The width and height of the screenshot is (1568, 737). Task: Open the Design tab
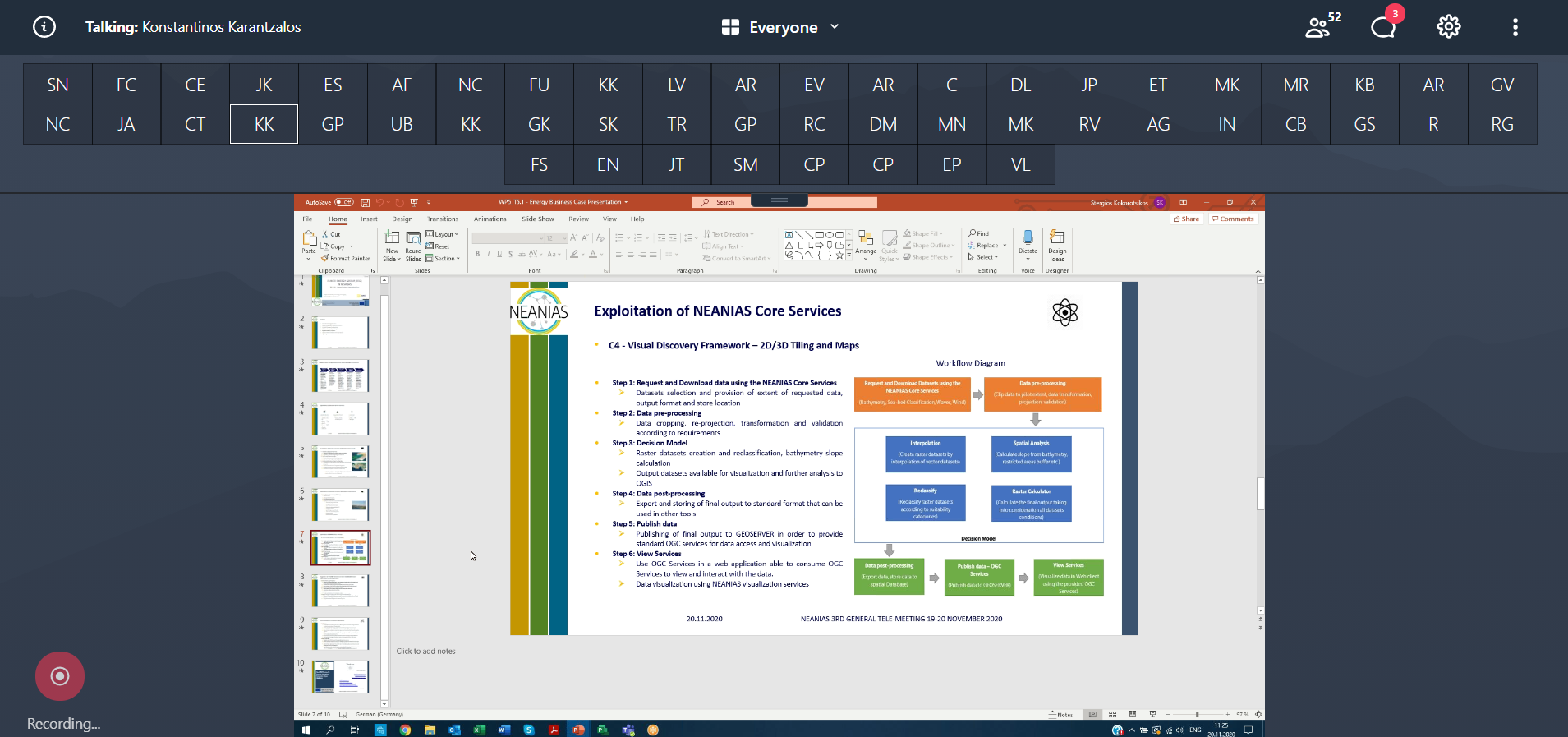(x=402, y=219)
